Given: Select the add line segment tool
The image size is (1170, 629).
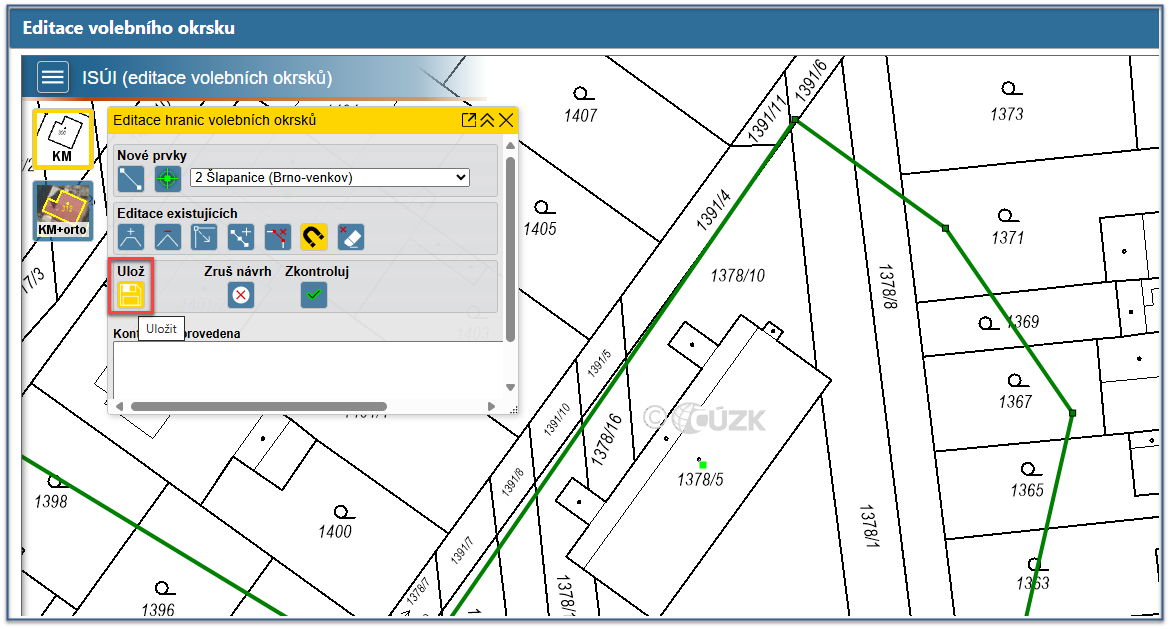Looking at the screenshot, I should click(x=241, y=237).
